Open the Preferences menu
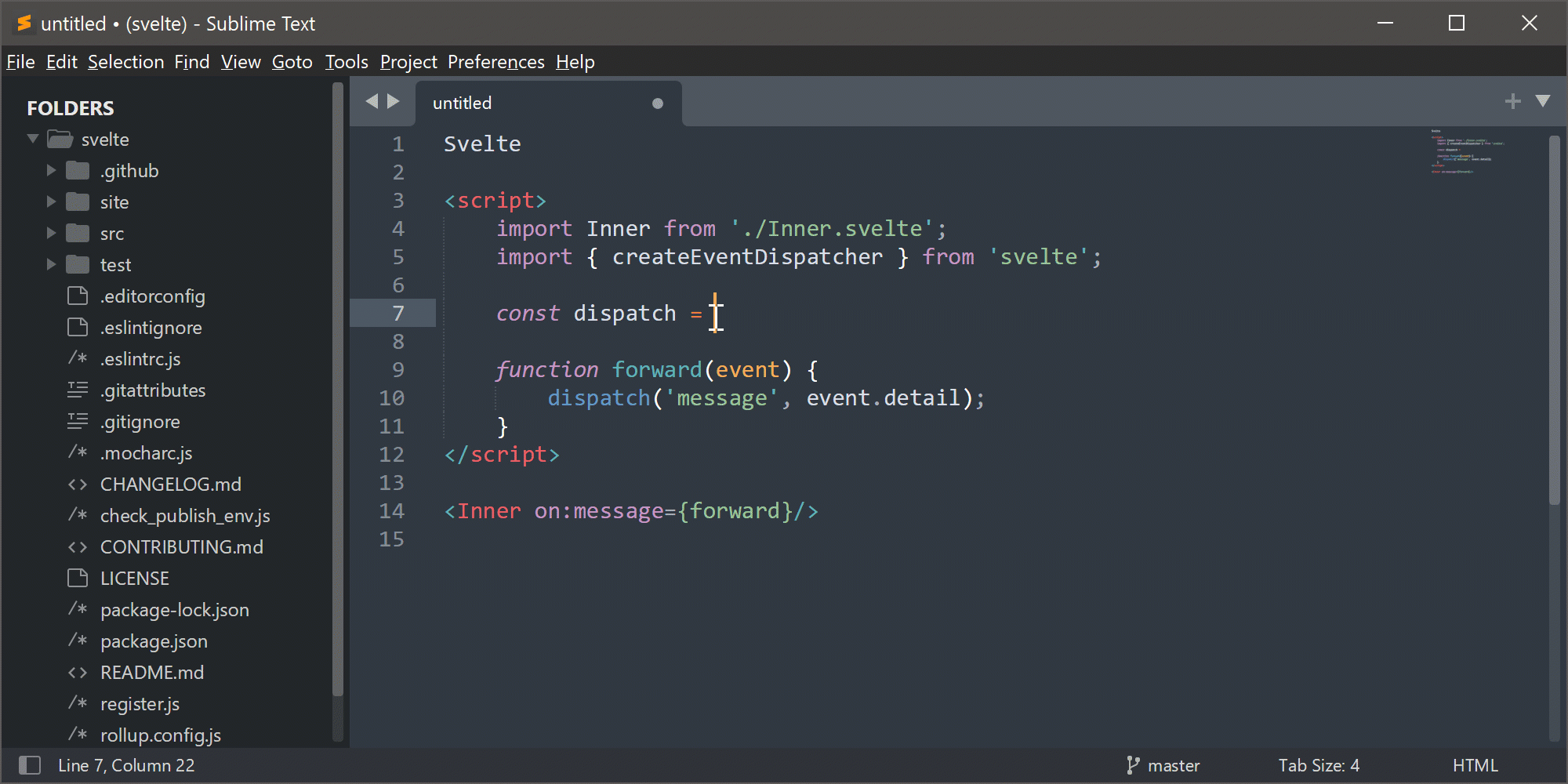 [x=495, y=61]
